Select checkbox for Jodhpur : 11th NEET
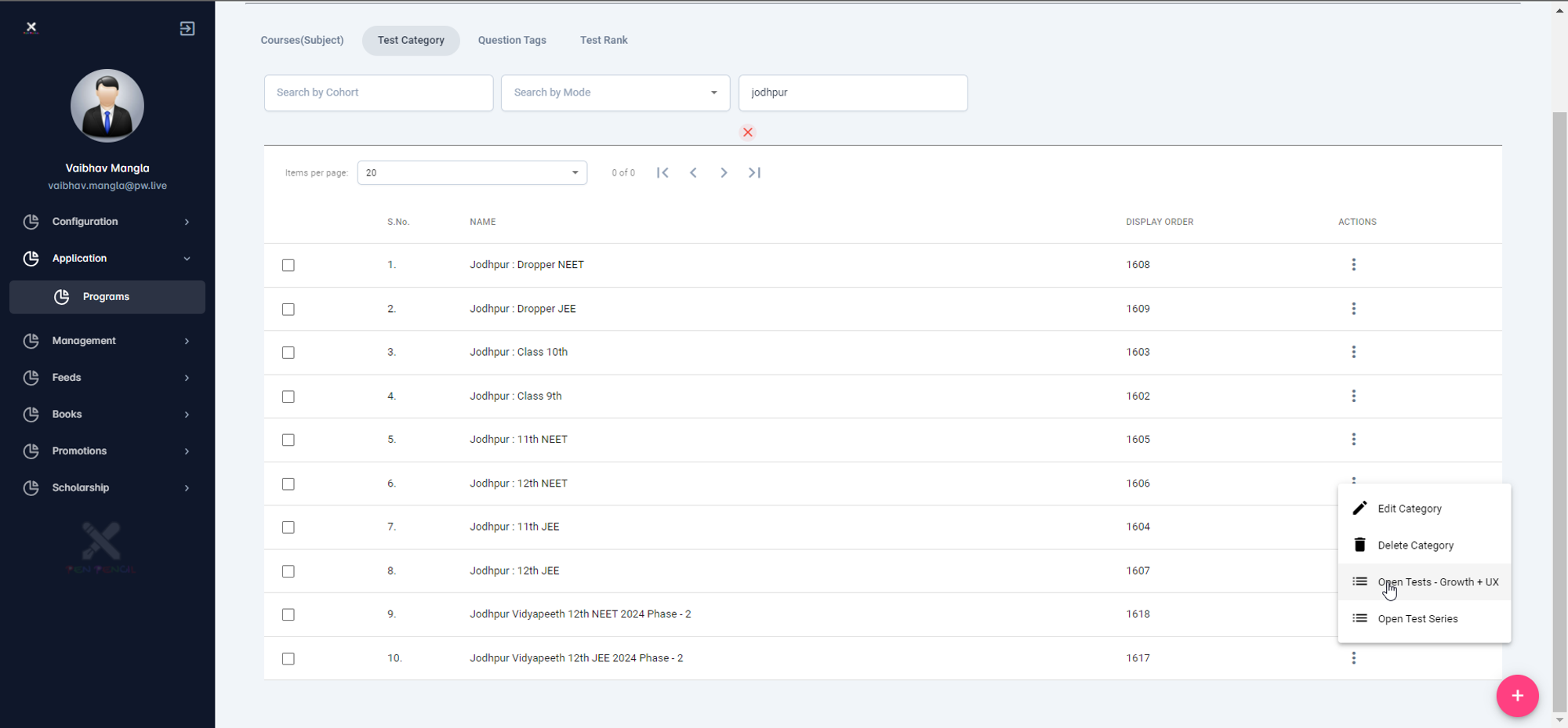The width and height of the screenshot is (1568, 728). [x=289, y=440]
